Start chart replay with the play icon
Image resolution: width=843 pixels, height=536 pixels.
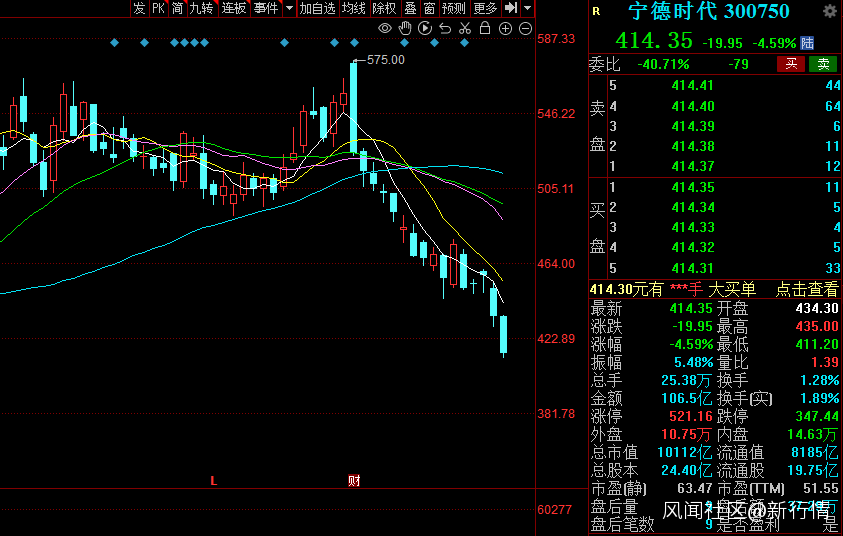click(425, 28)
